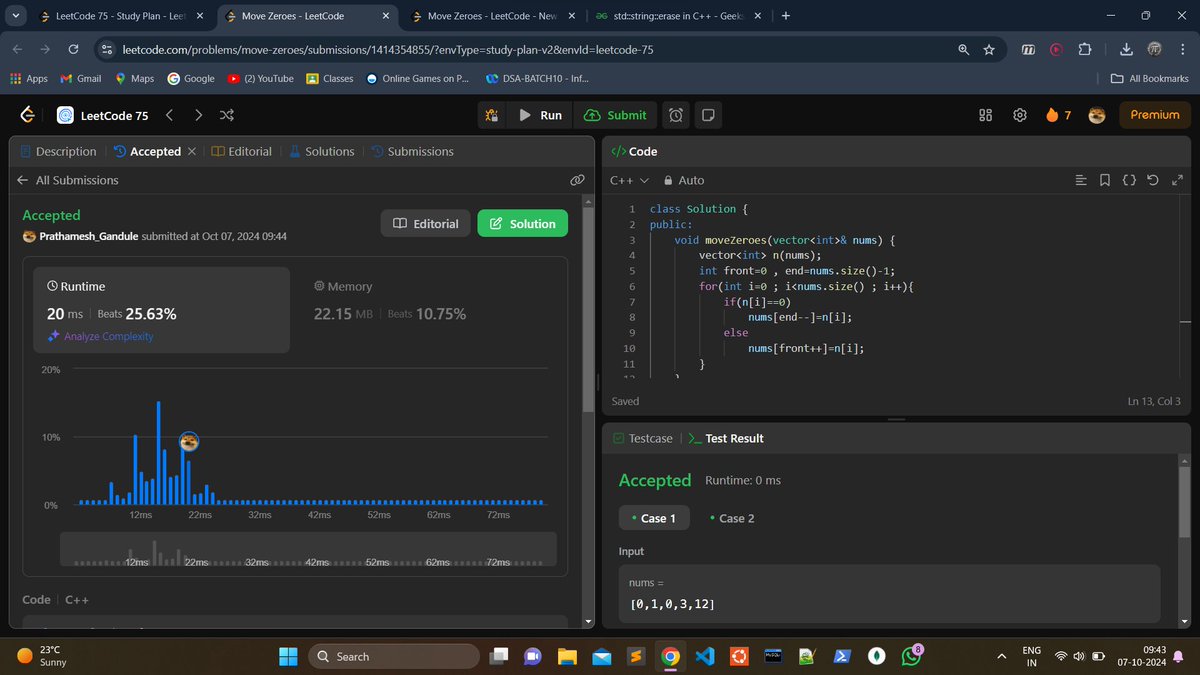
Task: Click the Chrome address bar URL
Action: [388, 49]
